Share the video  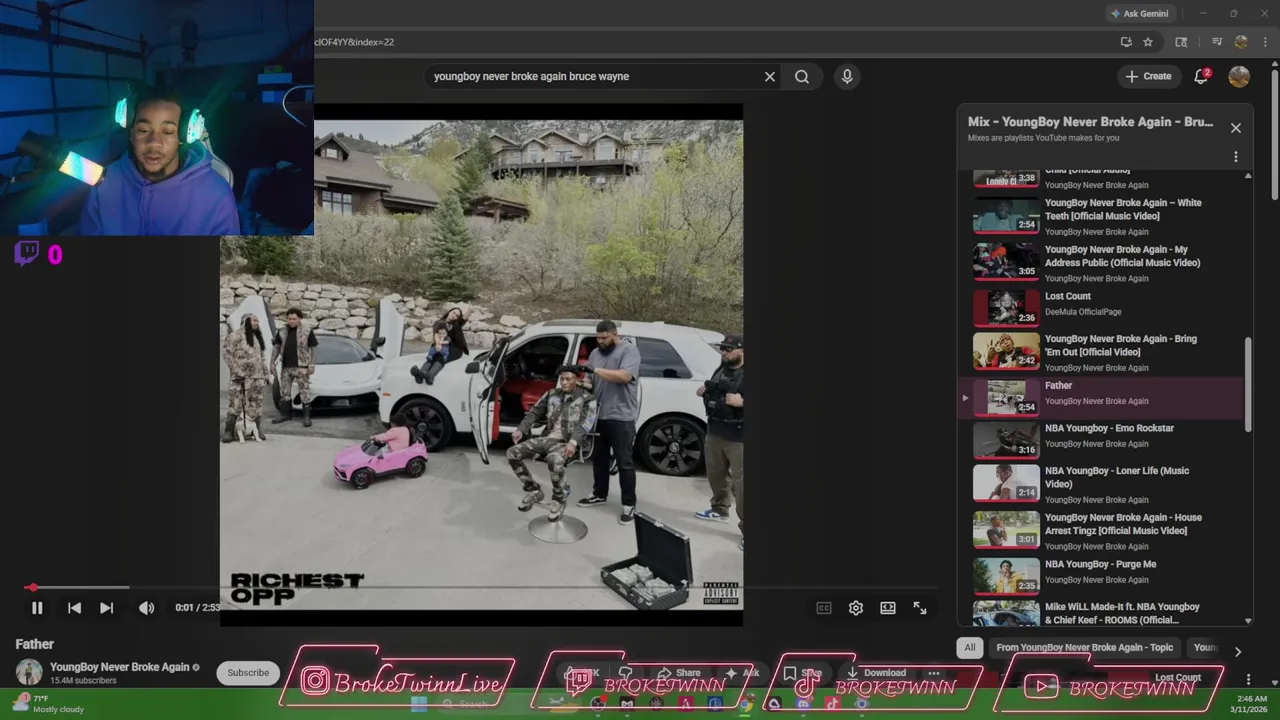(680, 673)
